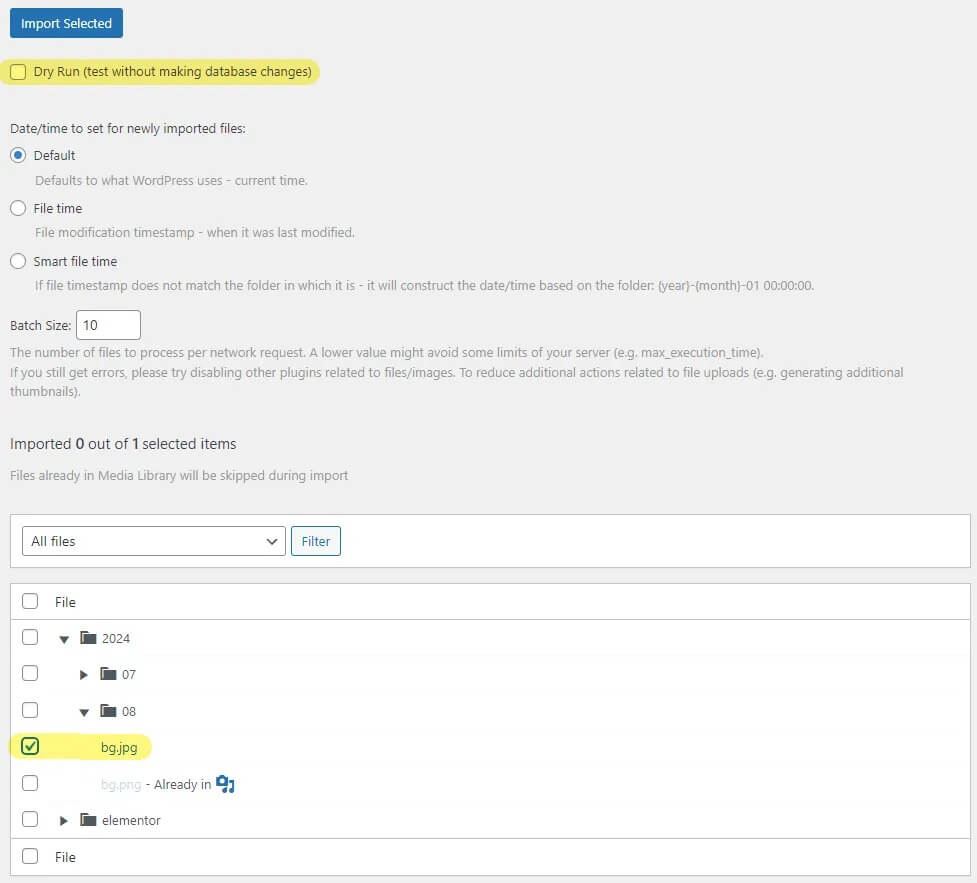Click the 08 folder icon
This screenshot has height=883, width=977.
[109, 711]
